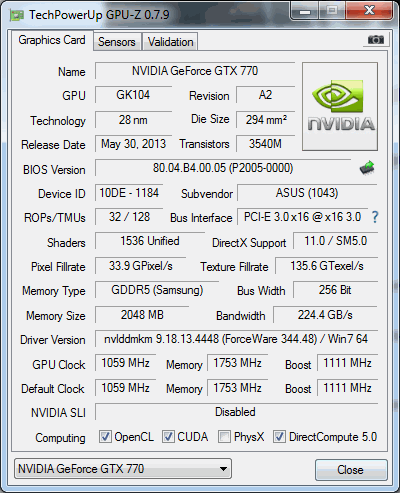Screen dimensions: 400x493
Task: Click the Revision field A2
Action: coord(266,95)
